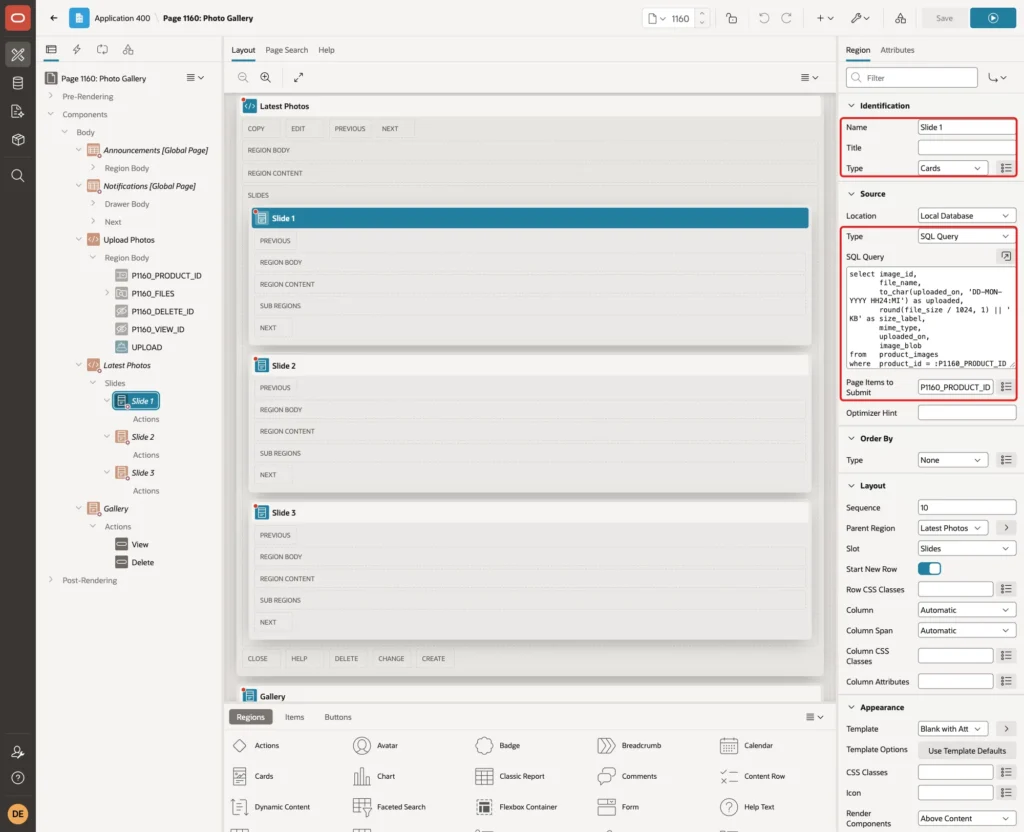Open the Utilities wrench menu
1024x832 pixels.
(859, 18)
